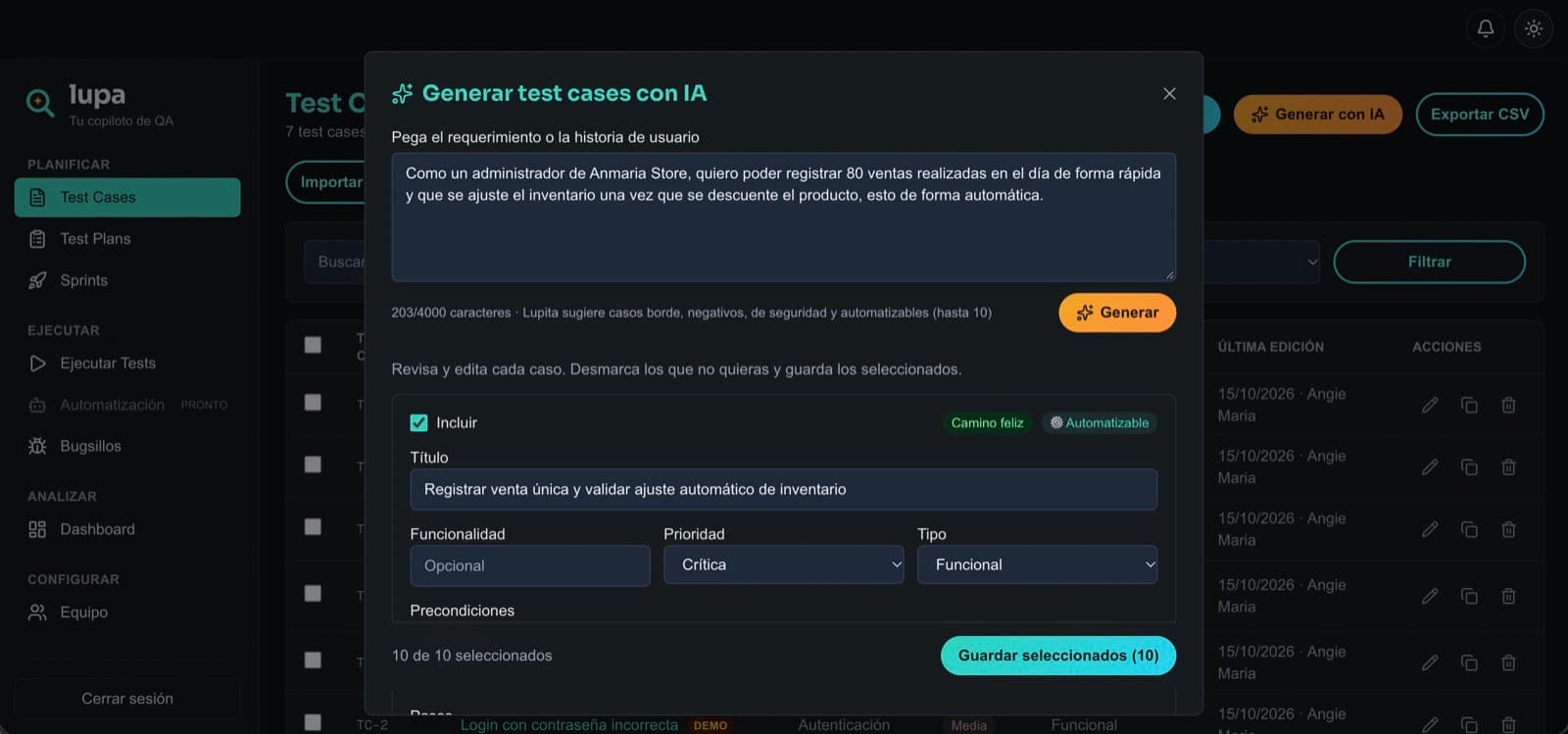The height and width of the screenshot is (734, 1568).
Task: Open the Prioridad dropdown showing Crítica
Action: point(783,564)
